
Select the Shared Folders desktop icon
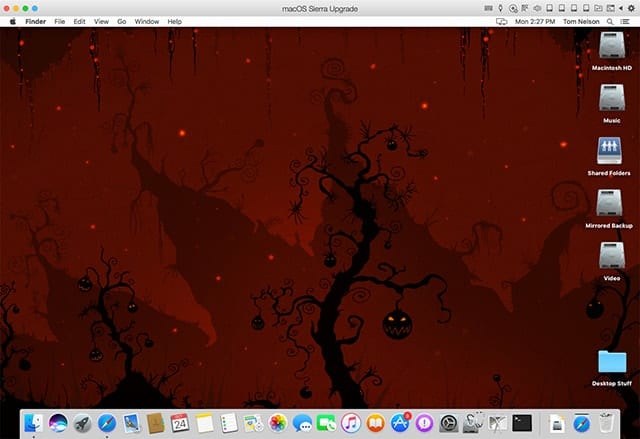pos(610,151)
